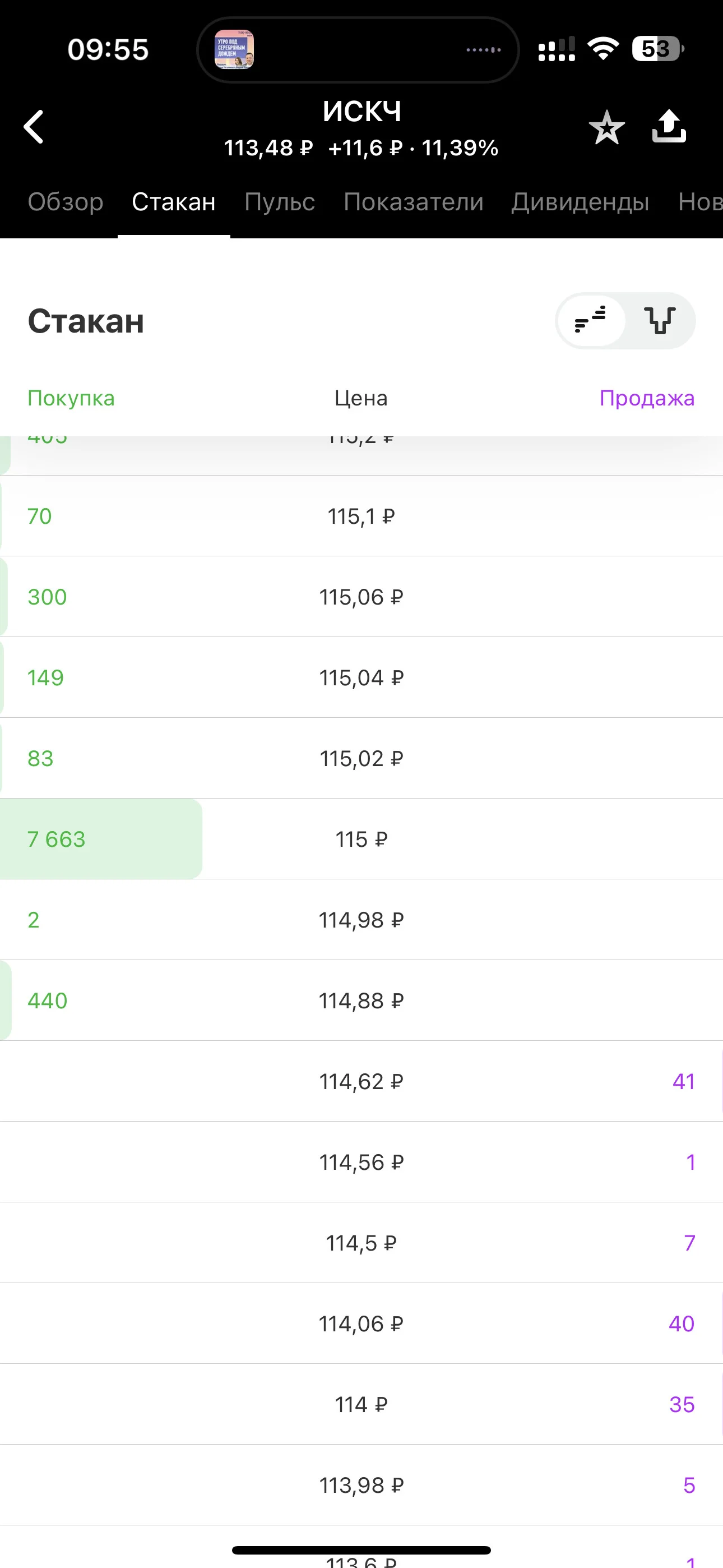
Task: Tap the 114,62 ₽ sell row with 41
Action: point(361,1081)
